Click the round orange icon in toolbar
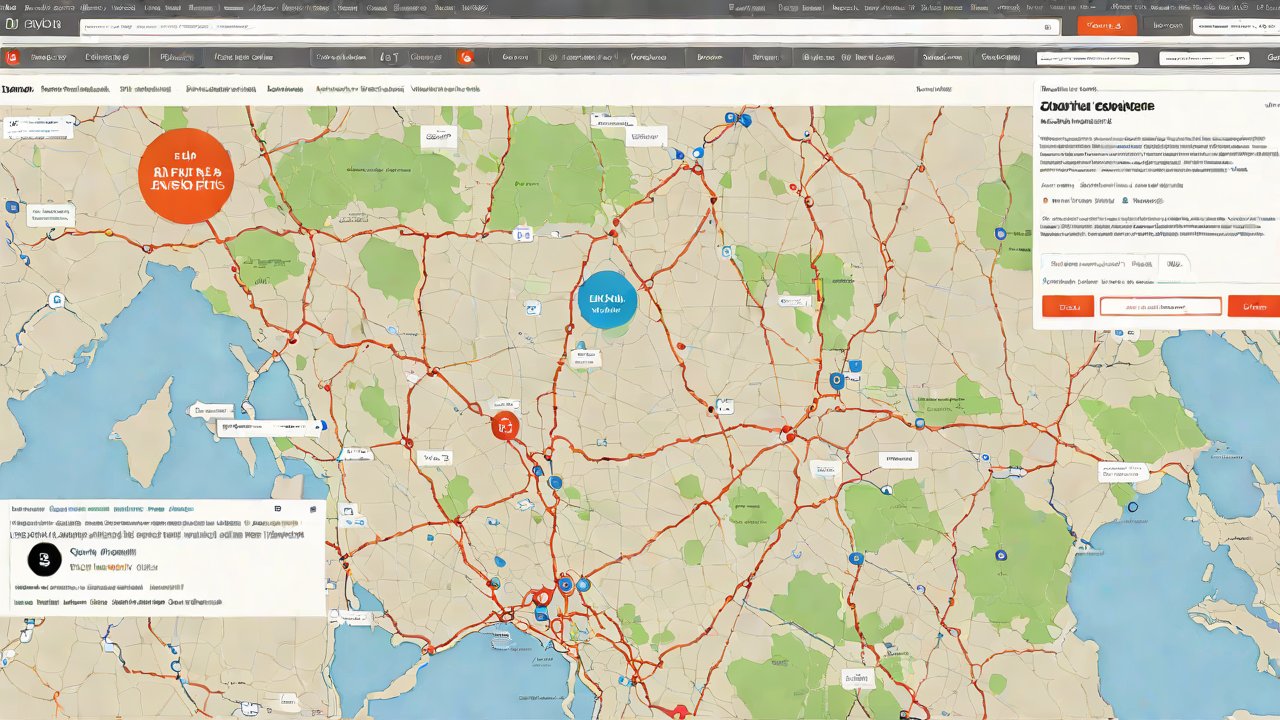Screen dimensions: 1280x720 point(465,57)
